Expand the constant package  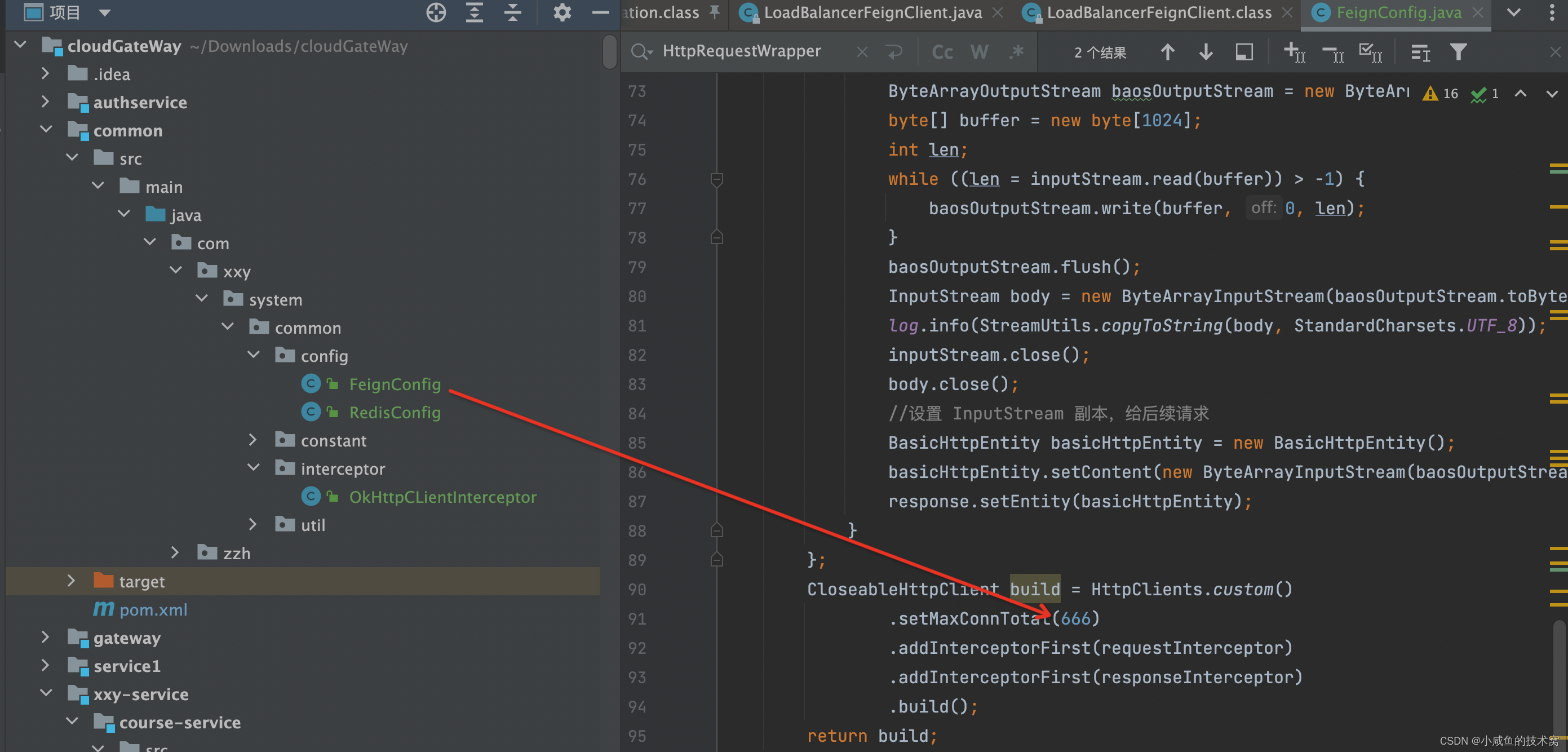pos(253,440)
